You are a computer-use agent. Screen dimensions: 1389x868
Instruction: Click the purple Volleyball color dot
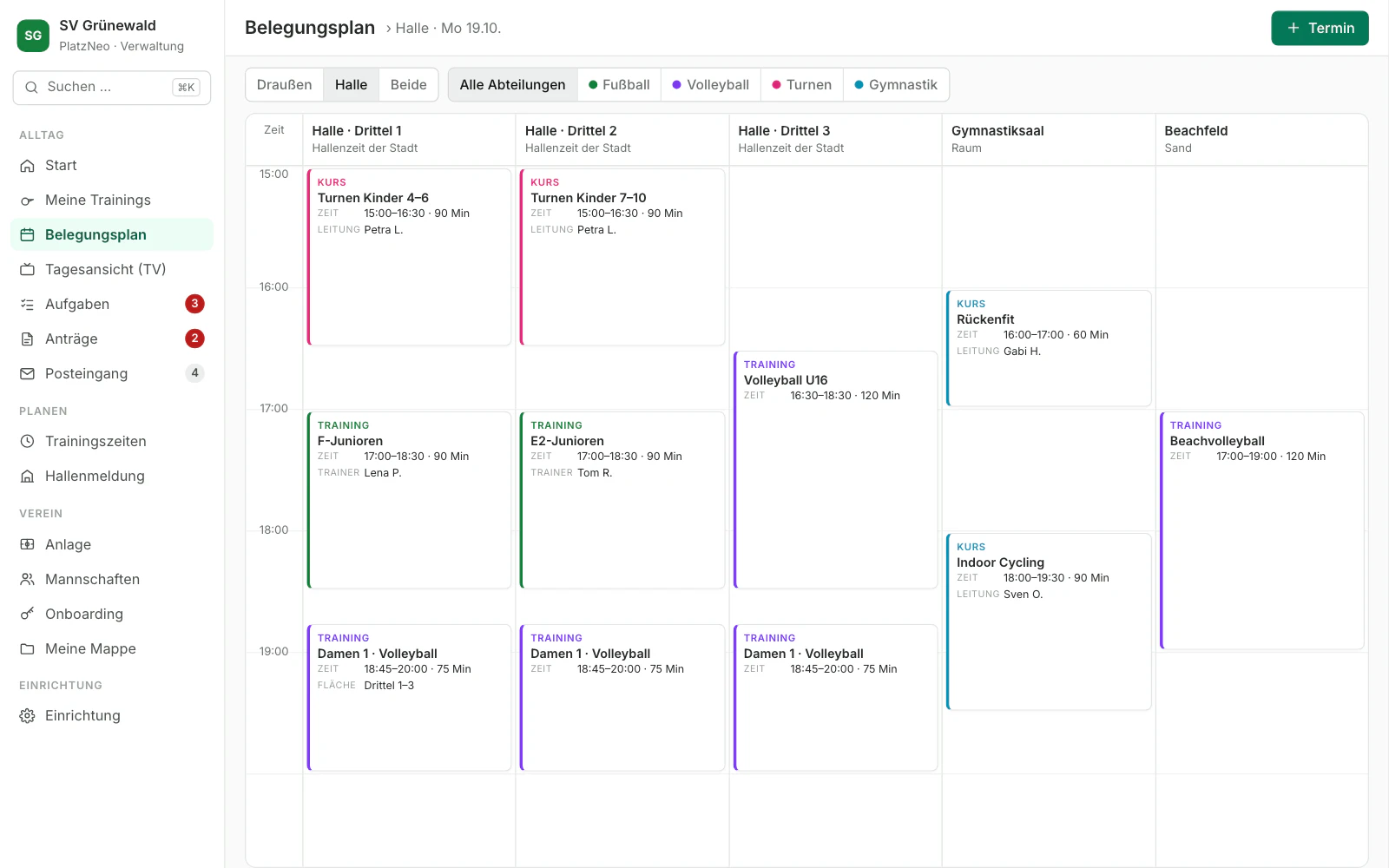677,85
